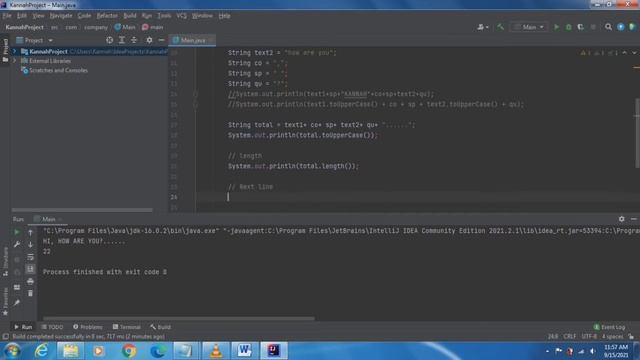This screenshot has width=640, height=360.
Task: Open the VCS menu
Action: (181, 16)
